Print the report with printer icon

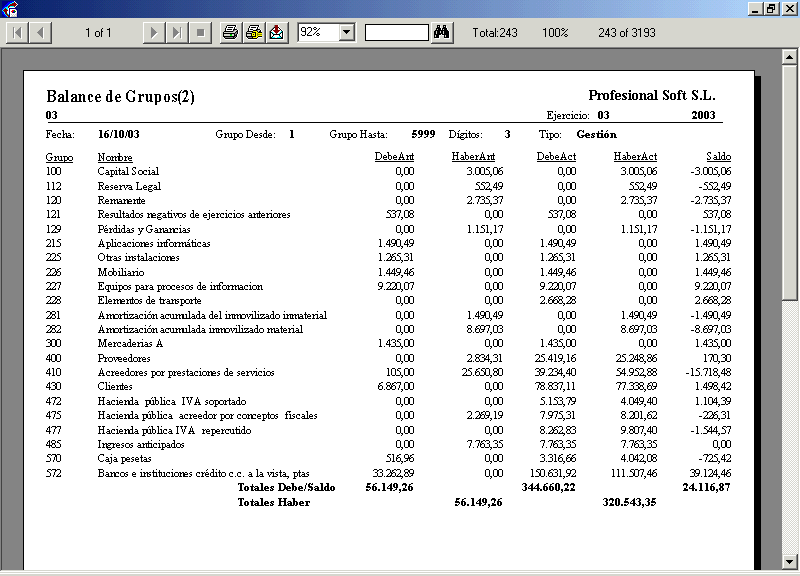[231, 33]
